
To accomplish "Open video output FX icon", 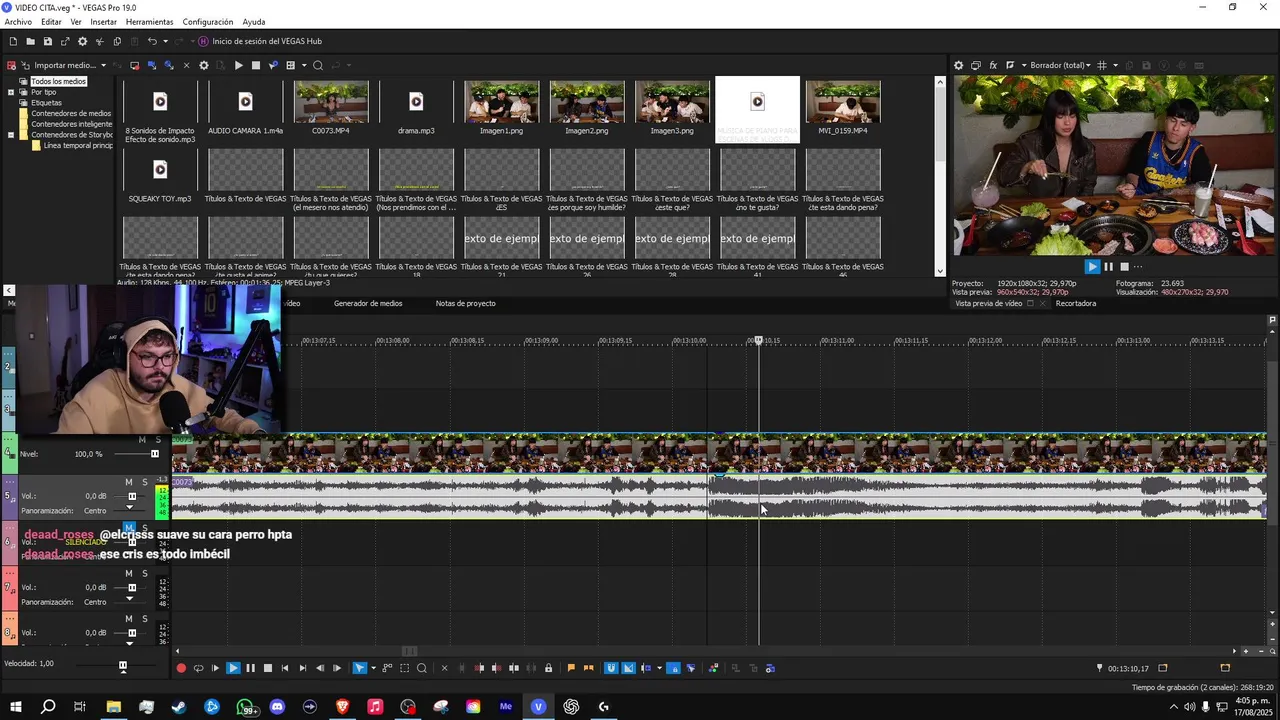I will tap(993, 65).
